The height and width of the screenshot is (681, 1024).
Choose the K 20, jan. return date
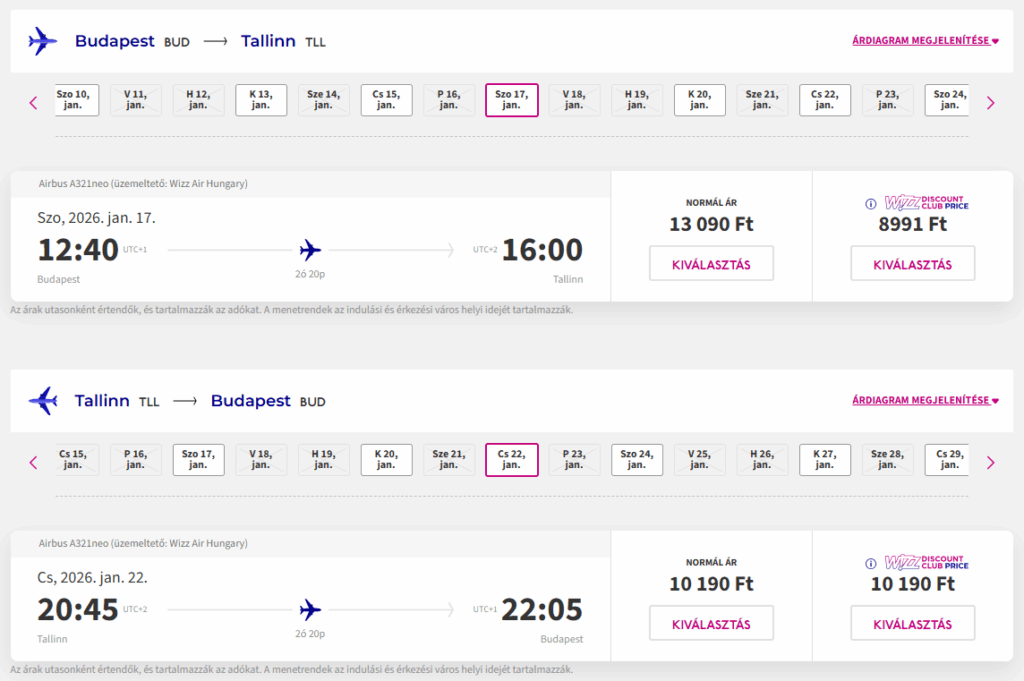pyautogui.click(x=386, y=460)
